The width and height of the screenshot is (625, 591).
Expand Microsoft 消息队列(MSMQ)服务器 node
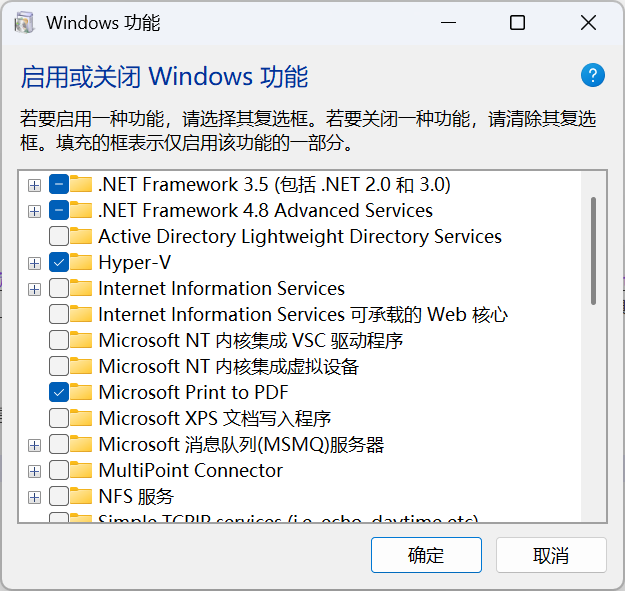click(35, 445)
